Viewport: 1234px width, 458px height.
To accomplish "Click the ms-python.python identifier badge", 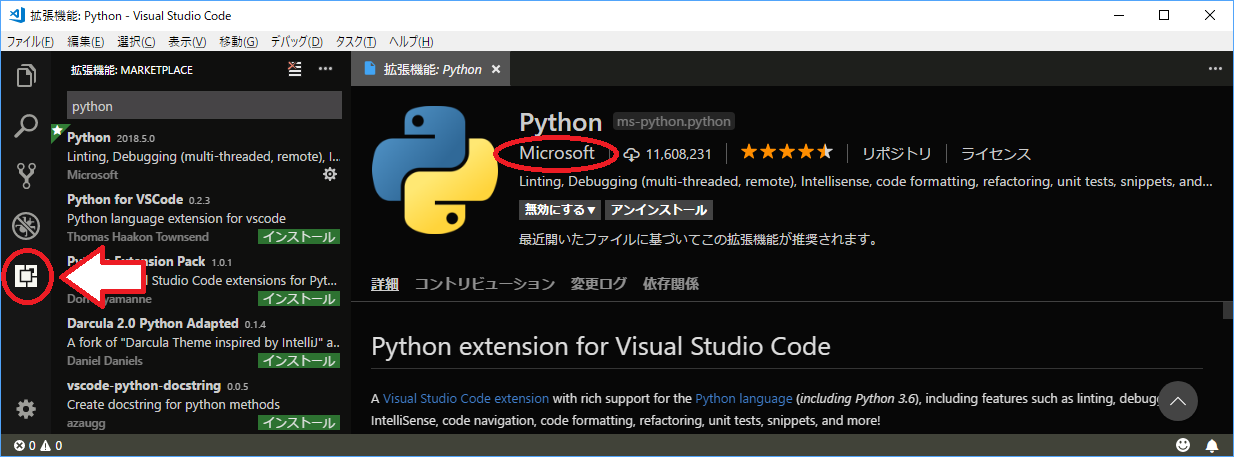I will point(674,121).
